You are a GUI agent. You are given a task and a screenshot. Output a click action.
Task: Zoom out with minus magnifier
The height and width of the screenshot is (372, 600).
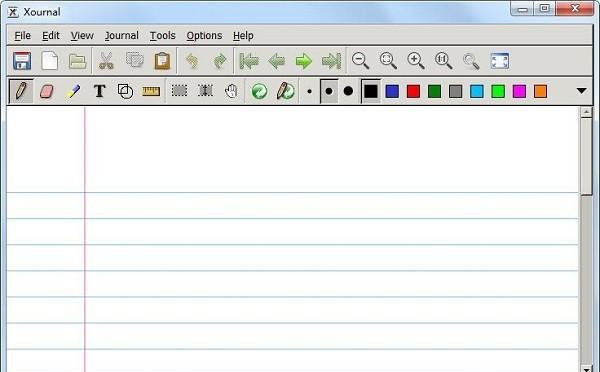360,61
